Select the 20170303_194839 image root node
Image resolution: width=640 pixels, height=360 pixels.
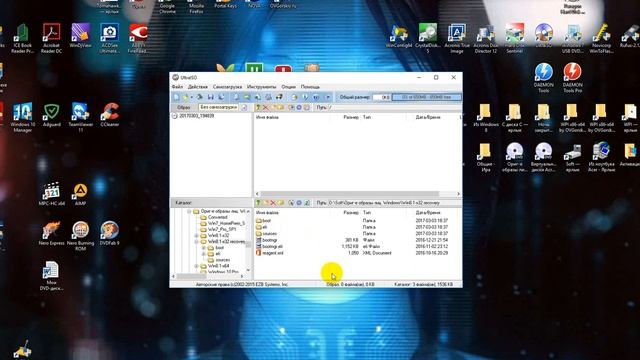196,116
